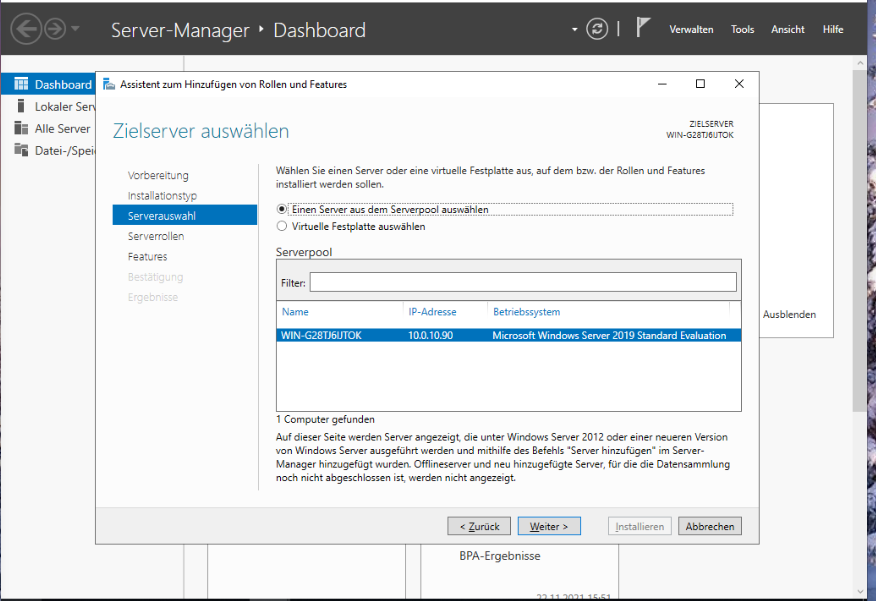Click the Alle Server sidebar icon
Image resolution: width=876 pixels, height=601 pixels.
(x=21, y=128)
